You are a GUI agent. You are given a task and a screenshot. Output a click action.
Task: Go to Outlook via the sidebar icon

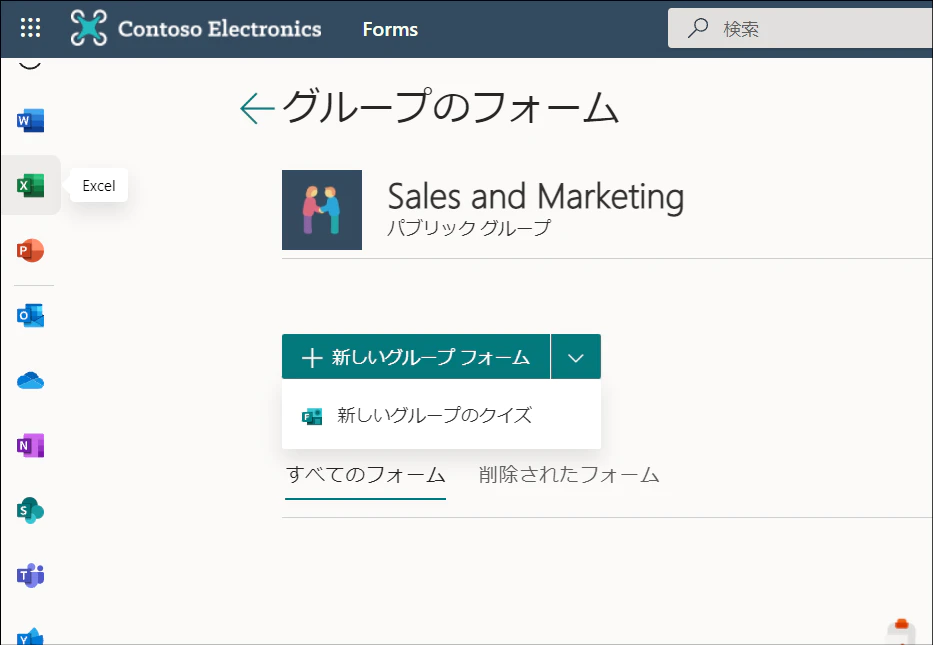pos(30,316)
